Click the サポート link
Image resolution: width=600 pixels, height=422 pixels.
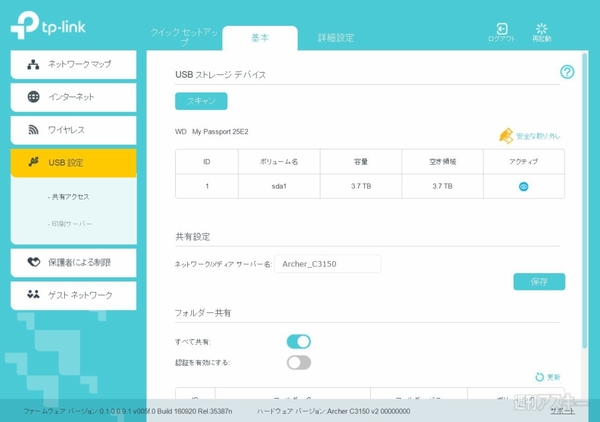tap(562, 411)
